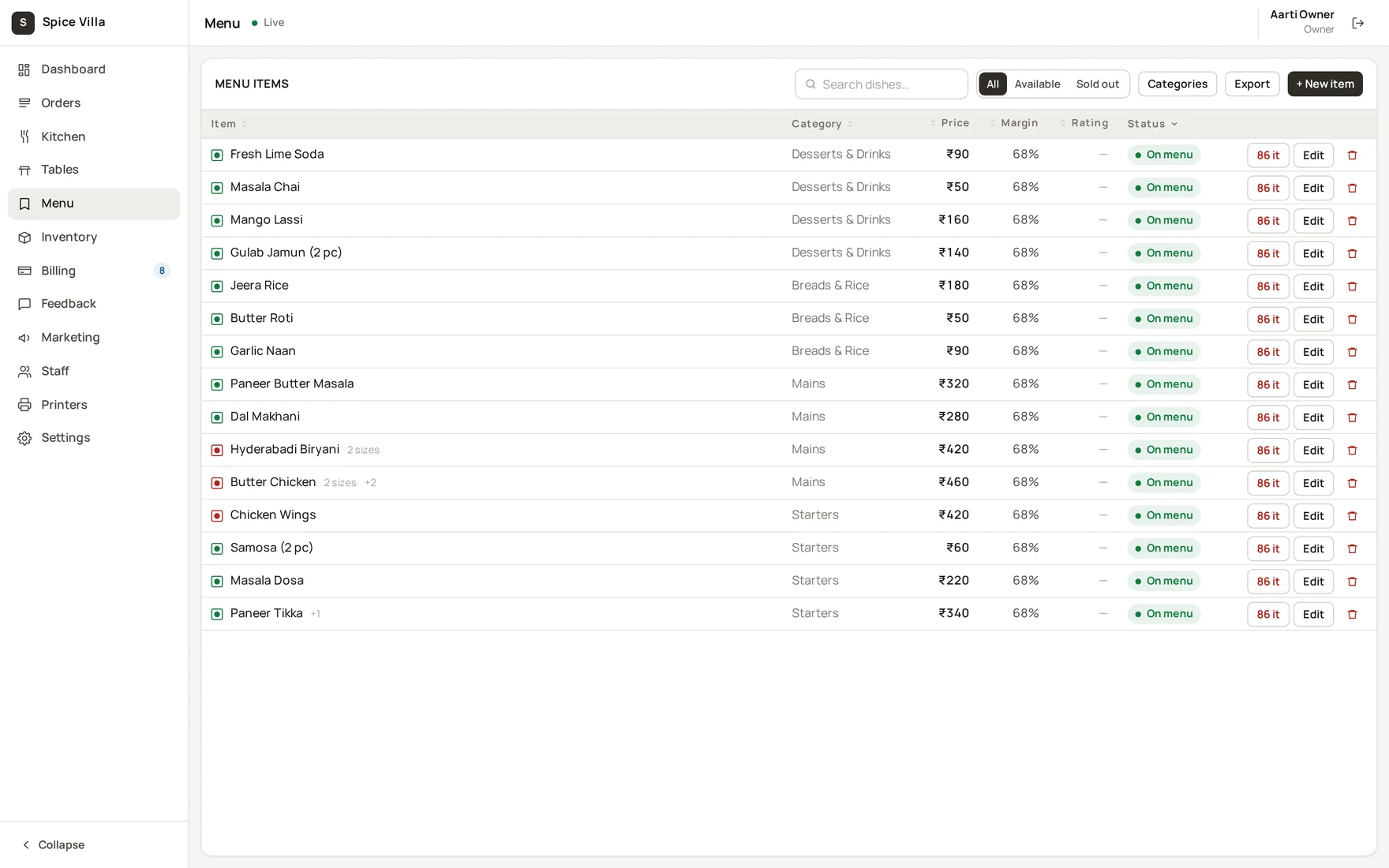Delete Garlic Naan via trash icon
This screenshot has height=868, width=1389.
pos(1352,352)
